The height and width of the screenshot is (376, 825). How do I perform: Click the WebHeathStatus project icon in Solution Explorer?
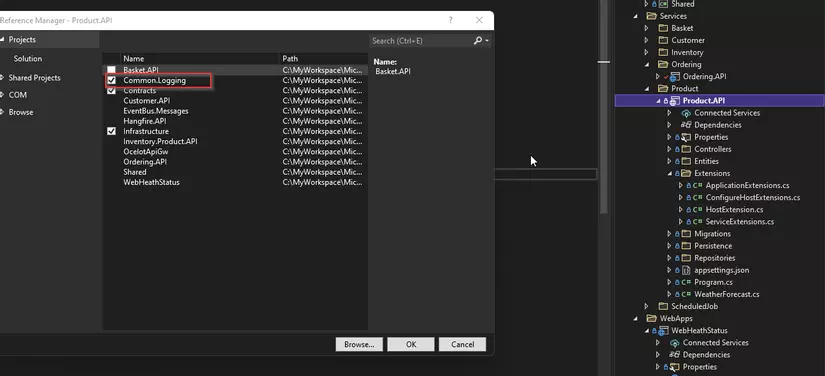click(x=663, y=331)
